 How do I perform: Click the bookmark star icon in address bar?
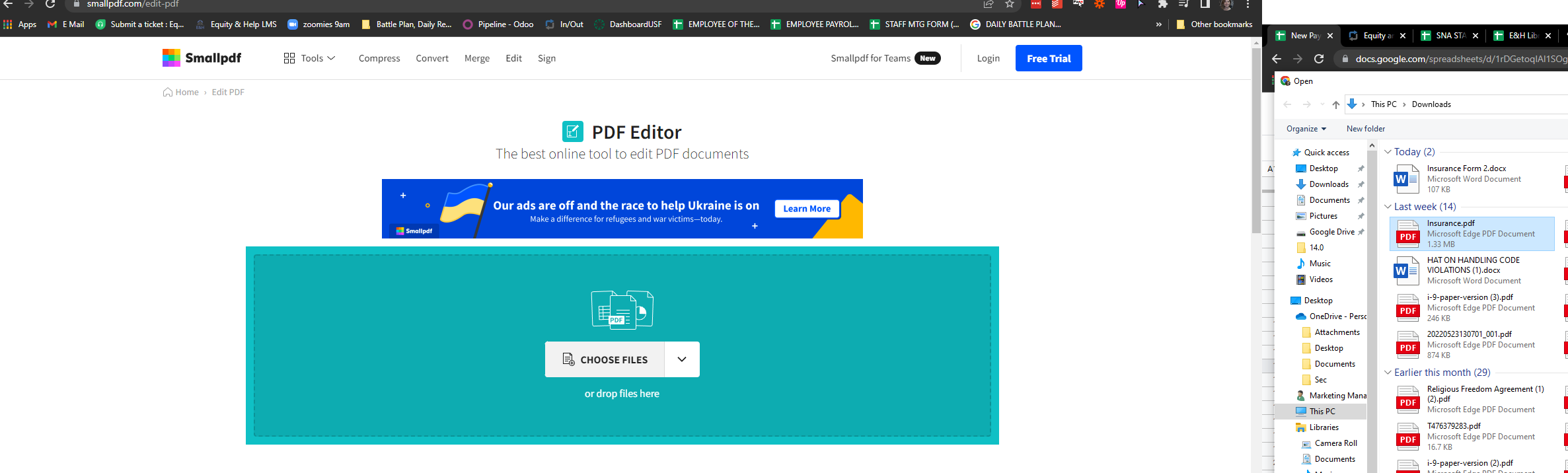(x=1010, y=4)
